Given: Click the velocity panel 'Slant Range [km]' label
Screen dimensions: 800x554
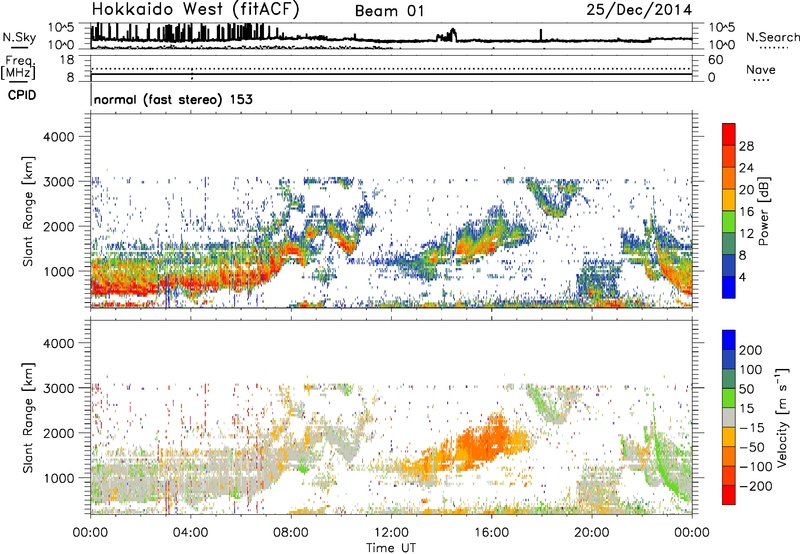Looking at the screenshot, I should pos(28,418).
